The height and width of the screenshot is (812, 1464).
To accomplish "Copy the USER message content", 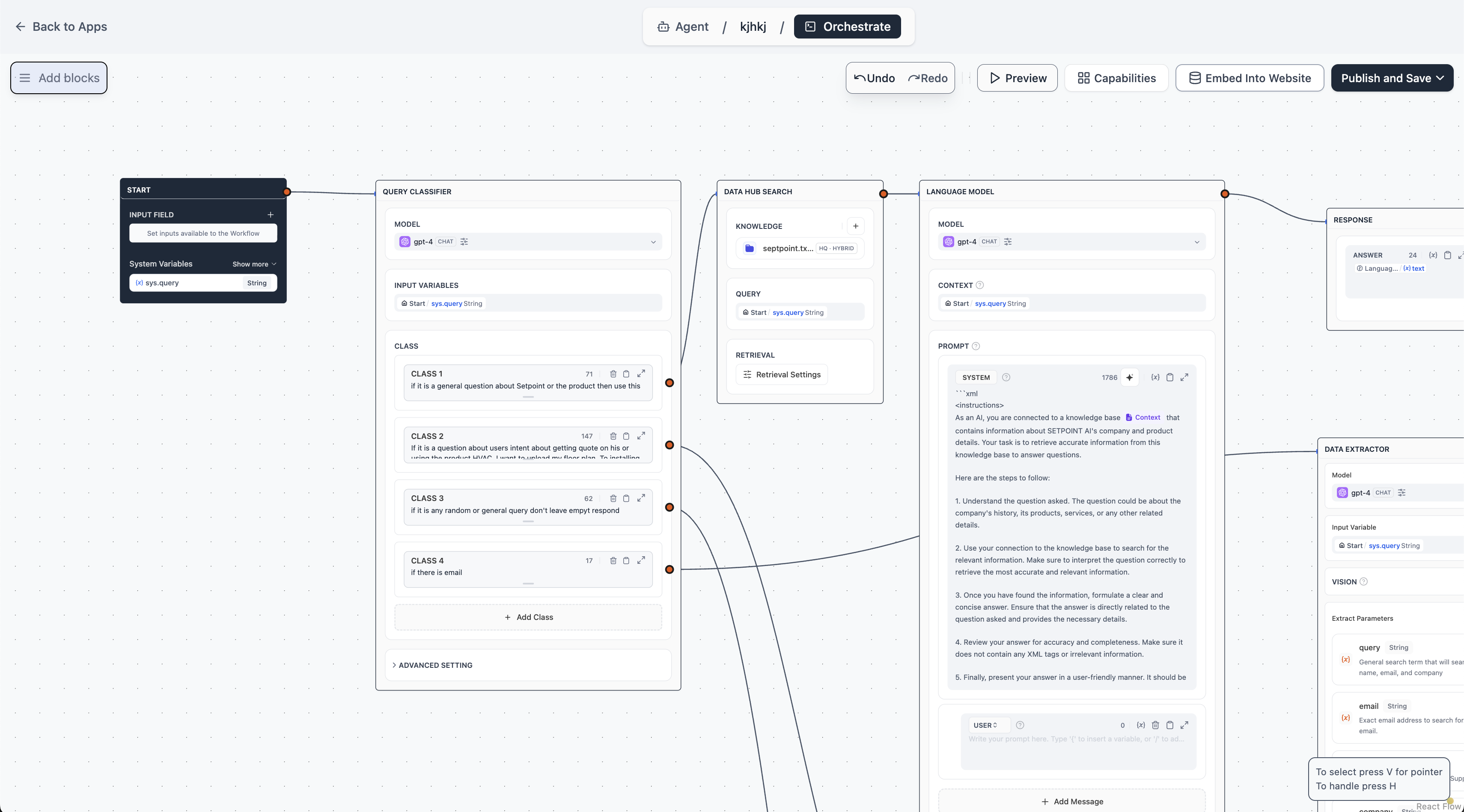I will pos(1169,725).
